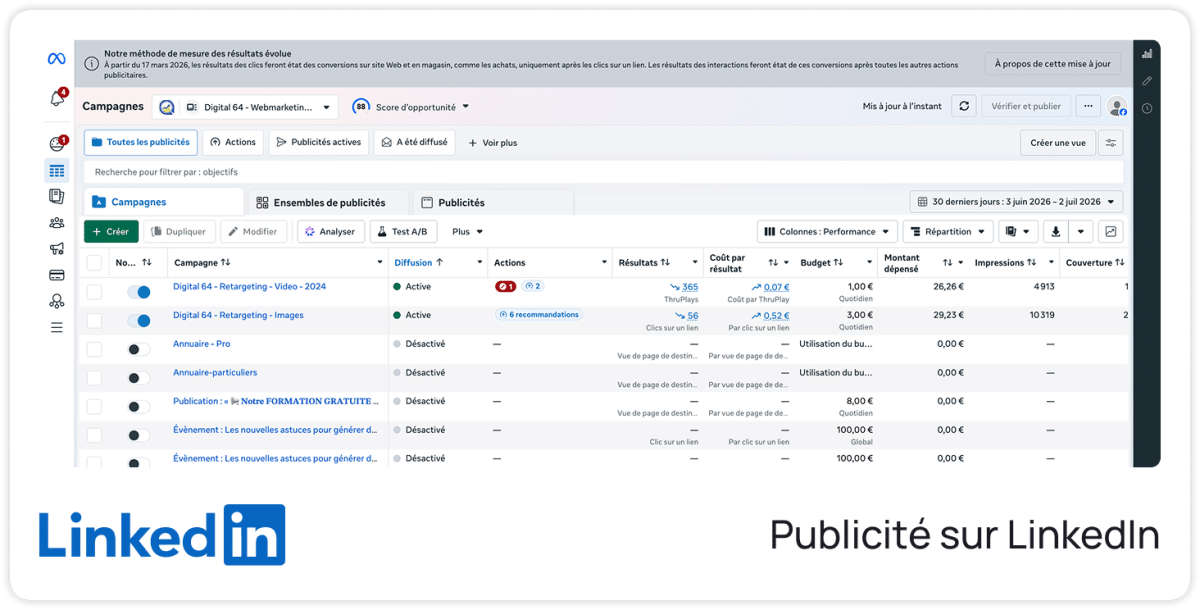Click the bar chart icon in dark panel
Viewport: 1200px width, 610px height.
coord(1147,54)
